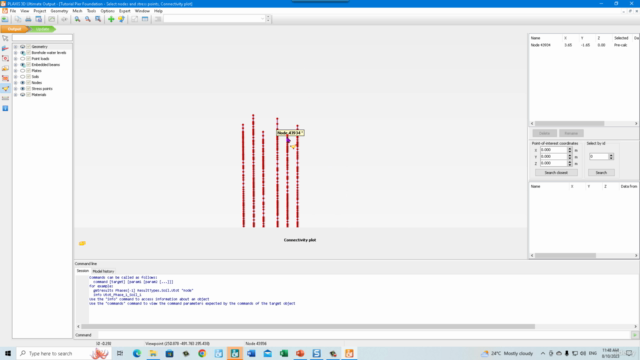Click the selection arrow tool in side toolbar
The image size is (640, 360).
tap(5, 38)
